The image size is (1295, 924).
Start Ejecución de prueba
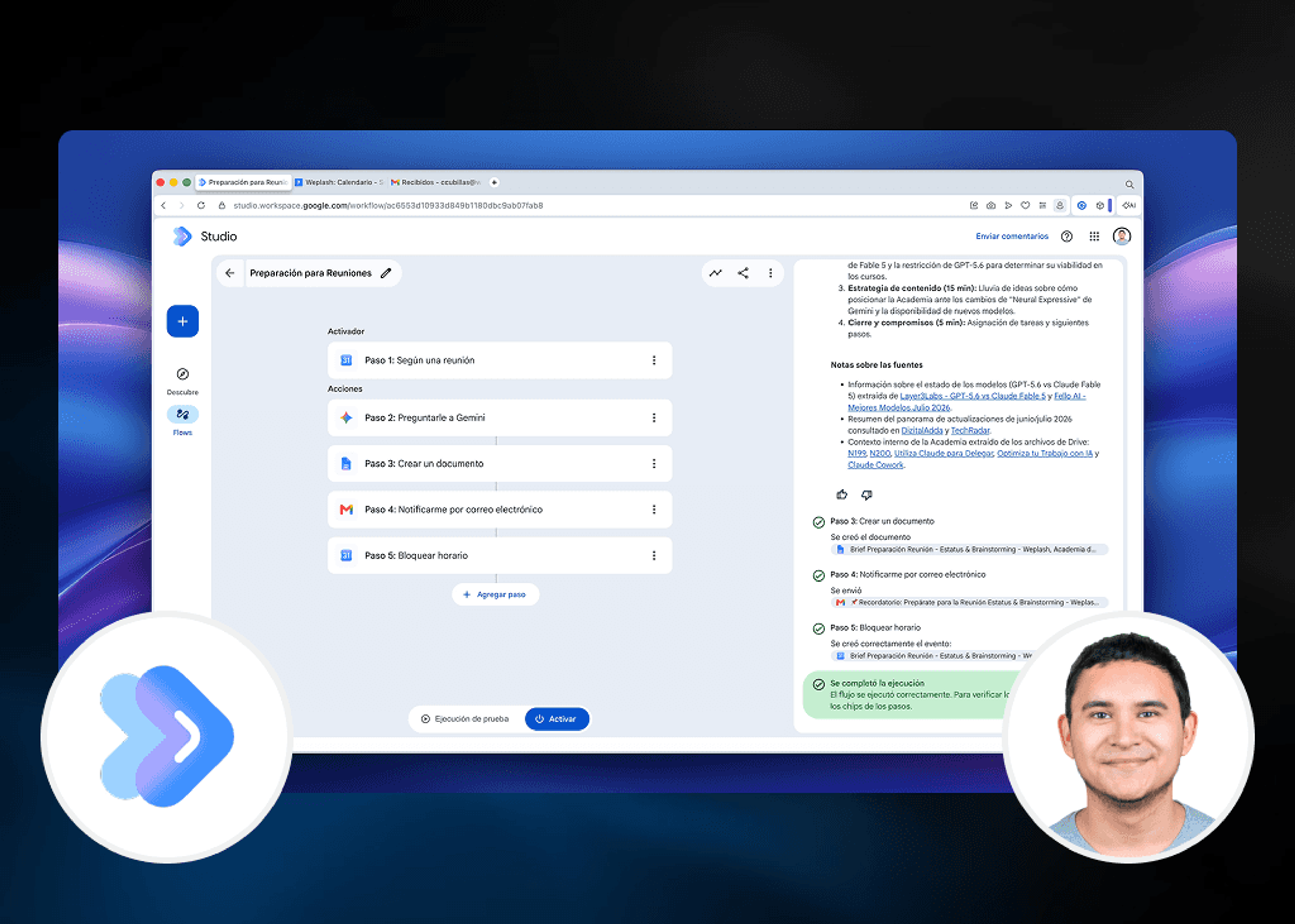[465, 719]
